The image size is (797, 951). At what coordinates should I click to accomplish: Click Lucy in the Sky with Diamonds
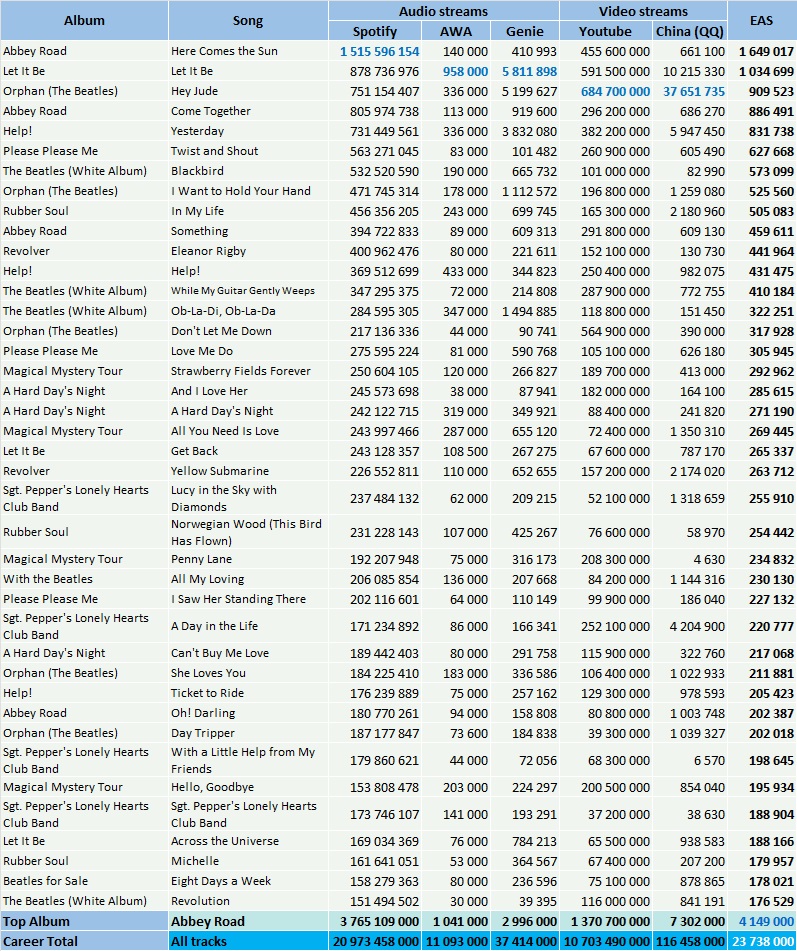tap(248, 499)
